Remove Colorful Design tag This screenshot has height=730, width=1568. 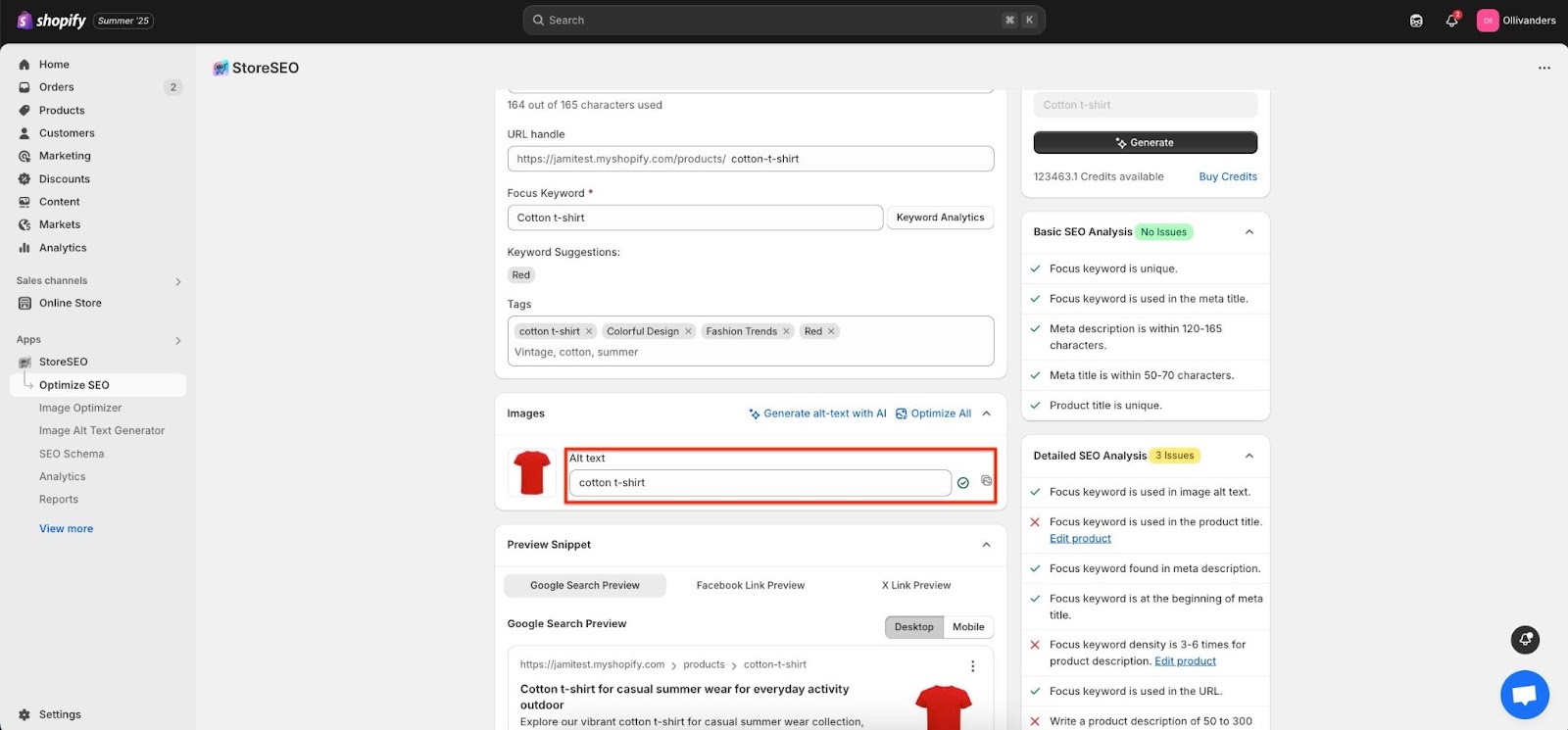pos(688,331)
